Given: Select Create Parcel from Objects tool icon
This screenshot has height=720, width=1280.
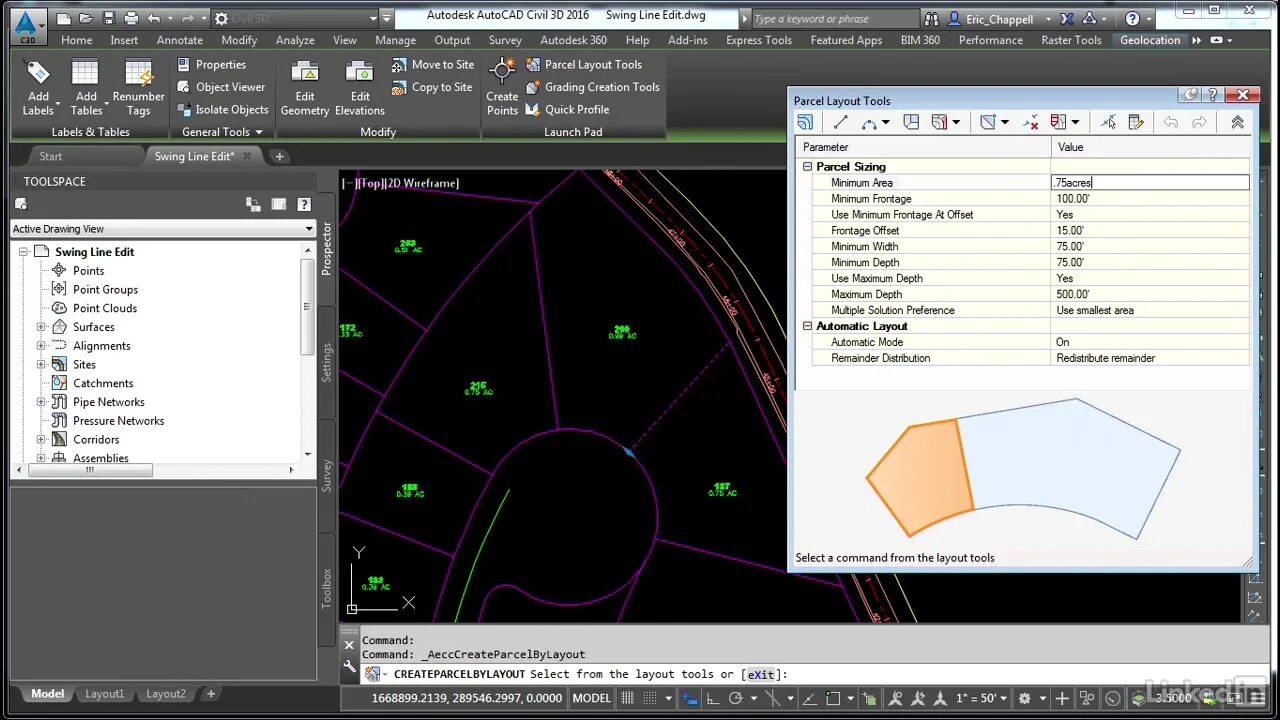Looking at the screenshot, I should (806, 122).
